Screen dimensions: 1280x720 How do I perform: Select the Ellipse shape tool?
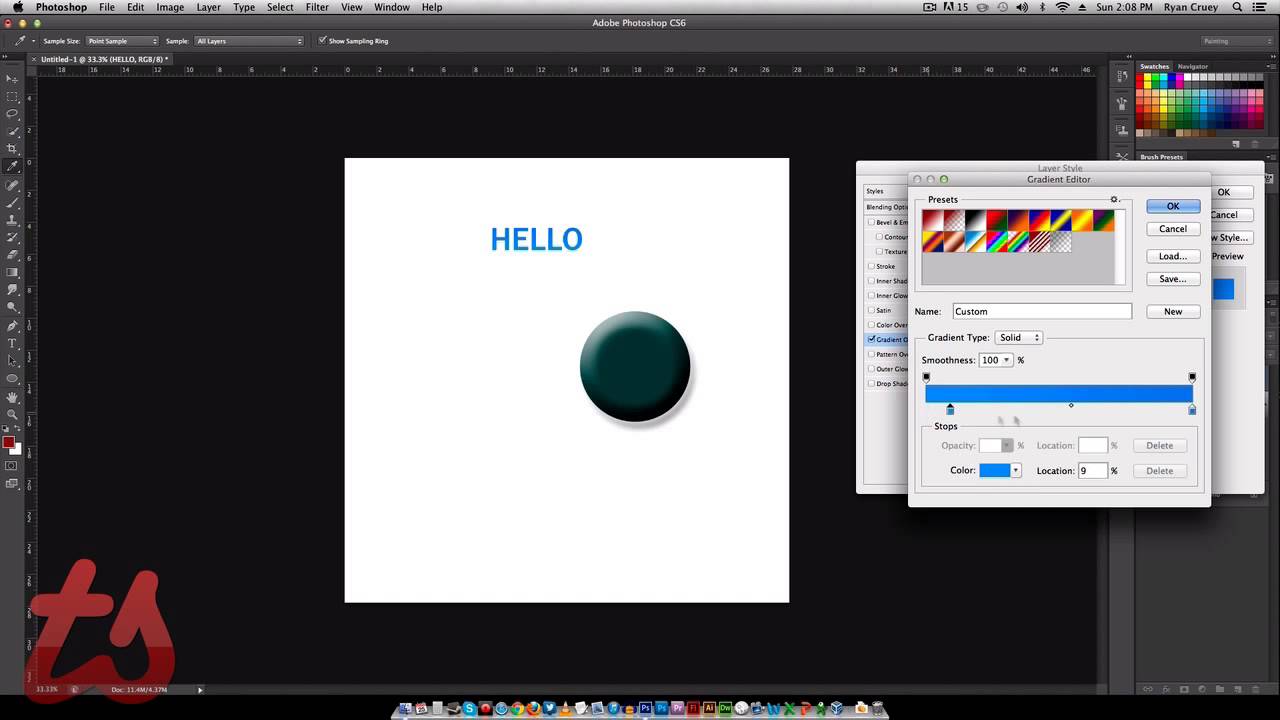tap(12, 379)
